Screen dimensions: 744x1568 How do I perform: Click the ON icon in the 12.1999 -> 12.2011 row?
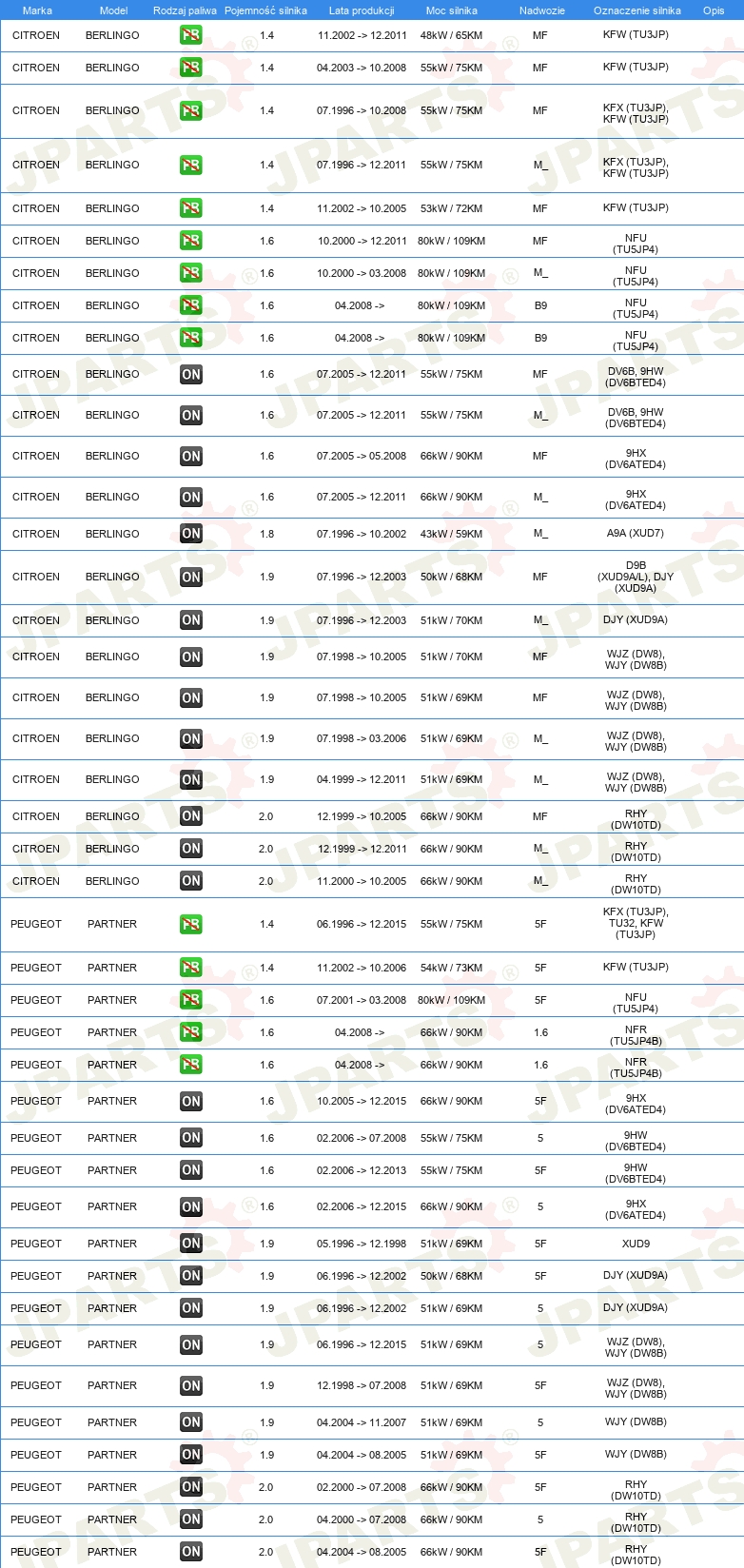tap(191, 849)
